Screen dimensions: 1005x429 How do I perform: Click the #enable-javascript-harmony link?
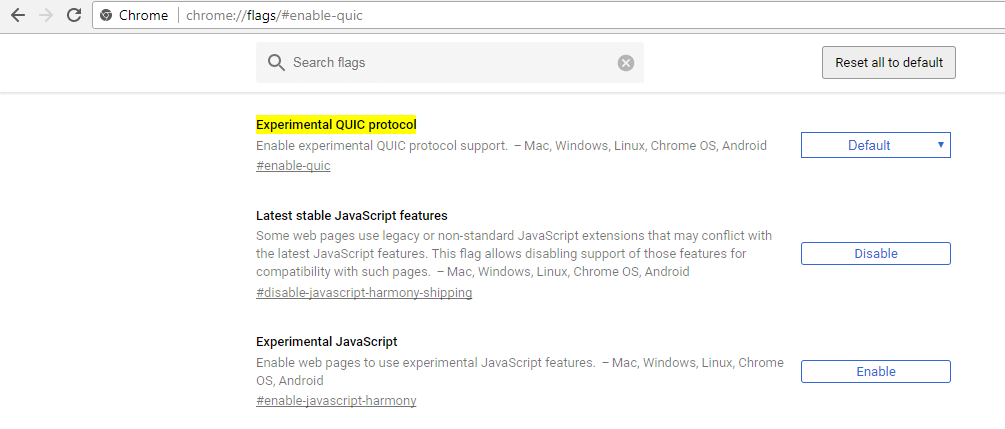(x=336, y=401)
